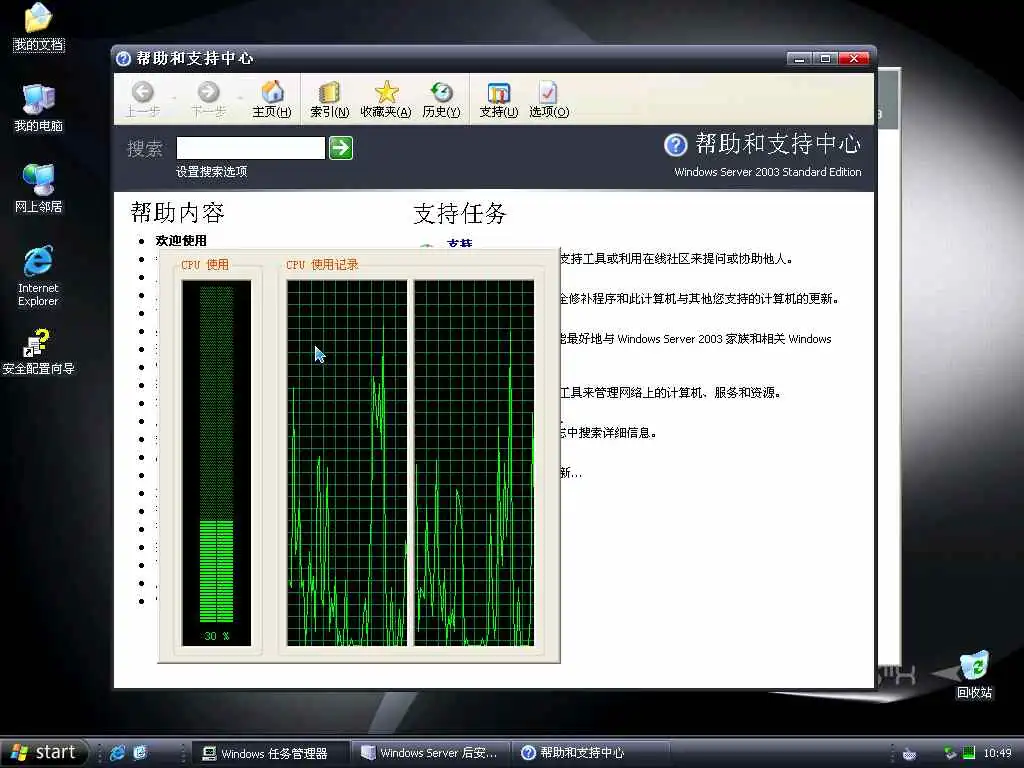Screen dimensions: 1024x768
Task: Open the 支持 link under 支持任务
Action: click(459, 244)
